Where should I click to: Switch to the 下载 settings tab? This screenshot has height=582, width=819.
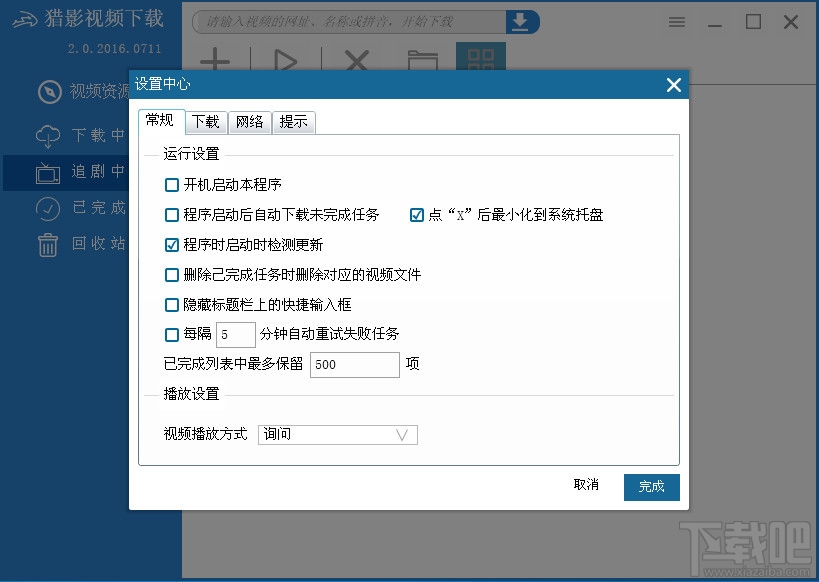tap(205, 122)
